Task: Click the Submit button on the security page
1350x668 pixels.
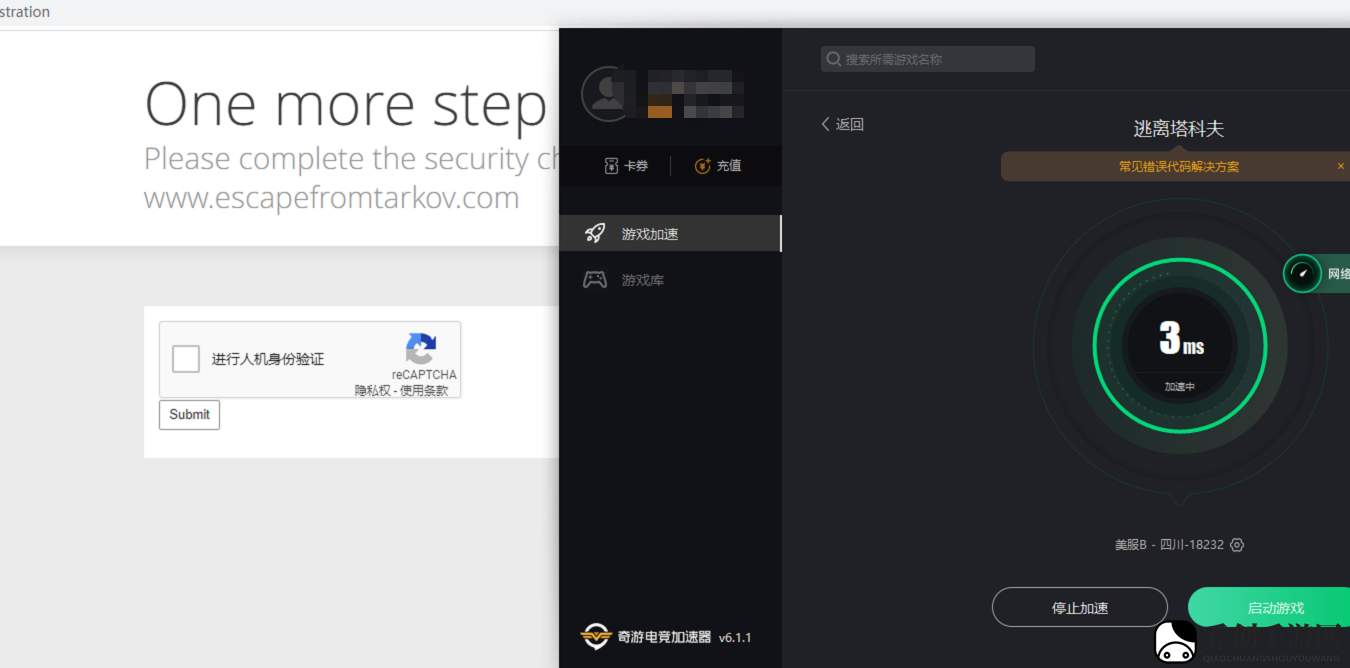Action: pos(189,415)
